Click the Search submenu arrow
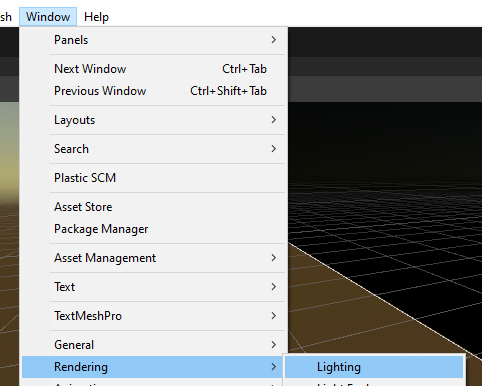 pyautogui.click(x=274, y=149)
